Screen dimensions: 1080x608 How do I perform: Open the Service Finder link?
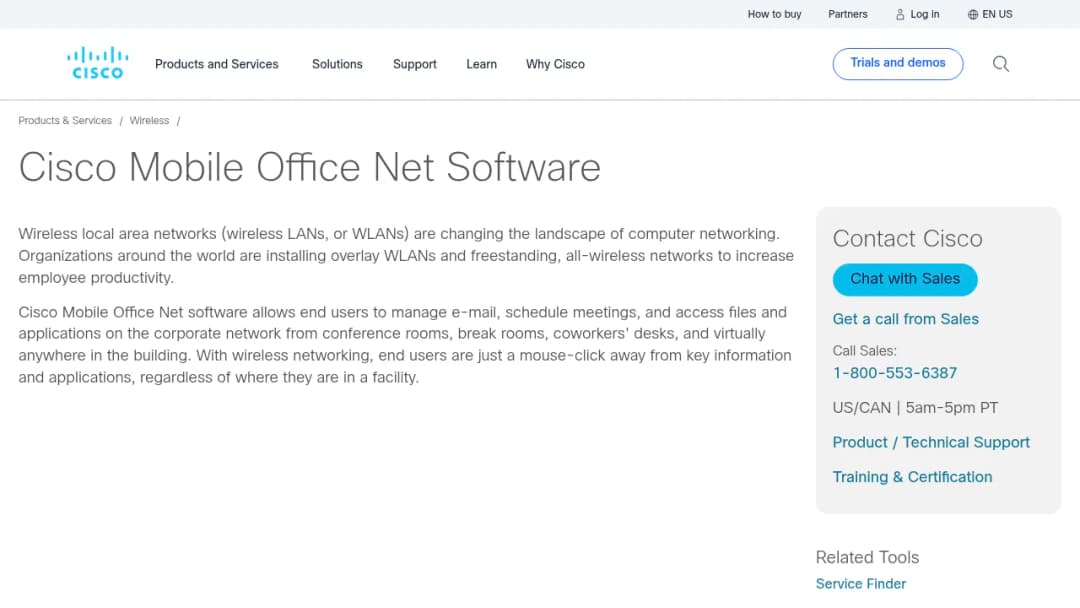point(860,584)
